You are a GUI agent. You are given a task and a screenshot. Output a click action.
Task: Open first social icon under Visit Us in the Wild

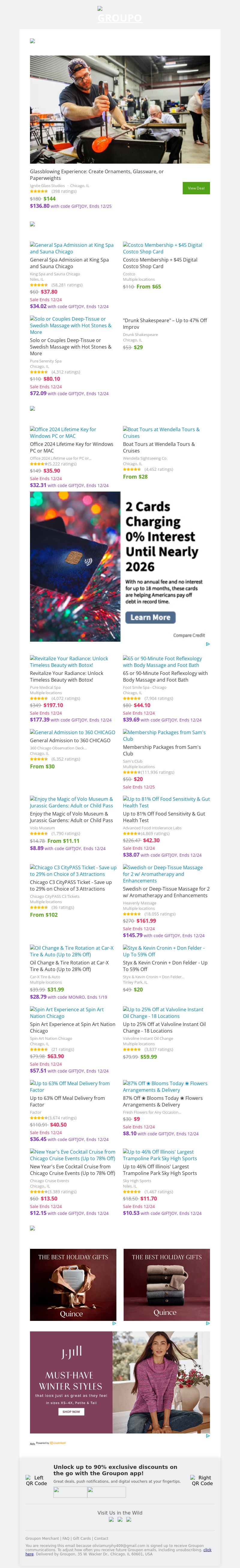click(111, 1519)
